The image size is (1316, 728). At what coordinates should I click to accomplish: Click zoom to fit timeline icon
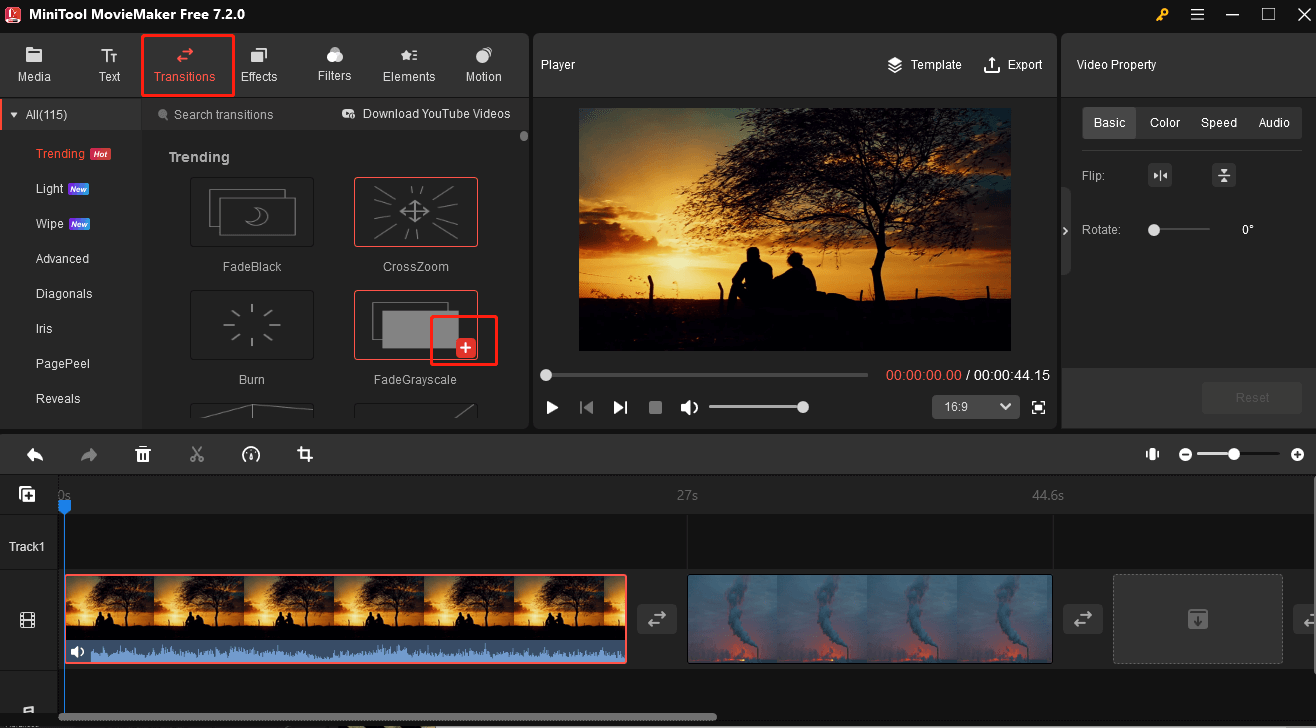1152,454
